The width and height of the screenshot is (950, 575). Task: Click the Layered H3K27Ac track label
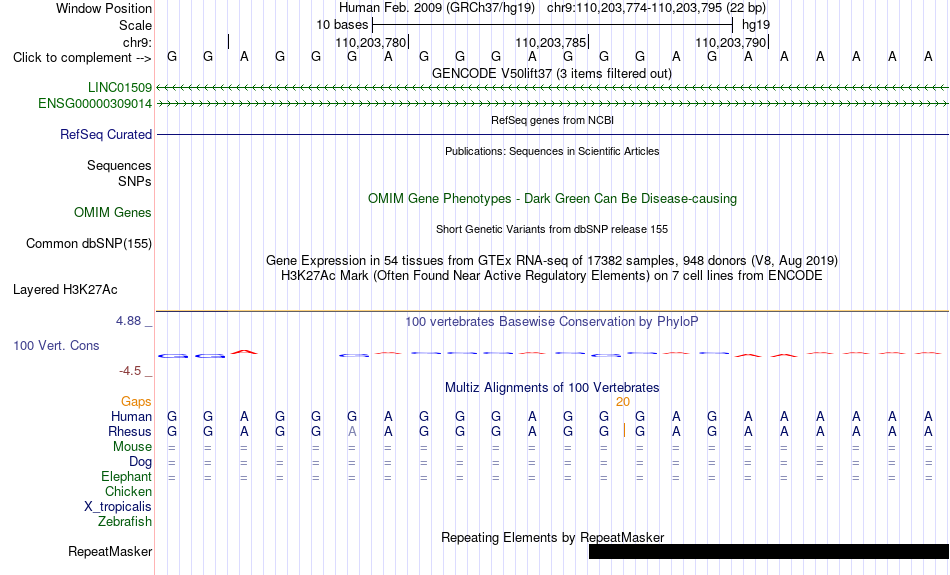(x=65, y=290)
